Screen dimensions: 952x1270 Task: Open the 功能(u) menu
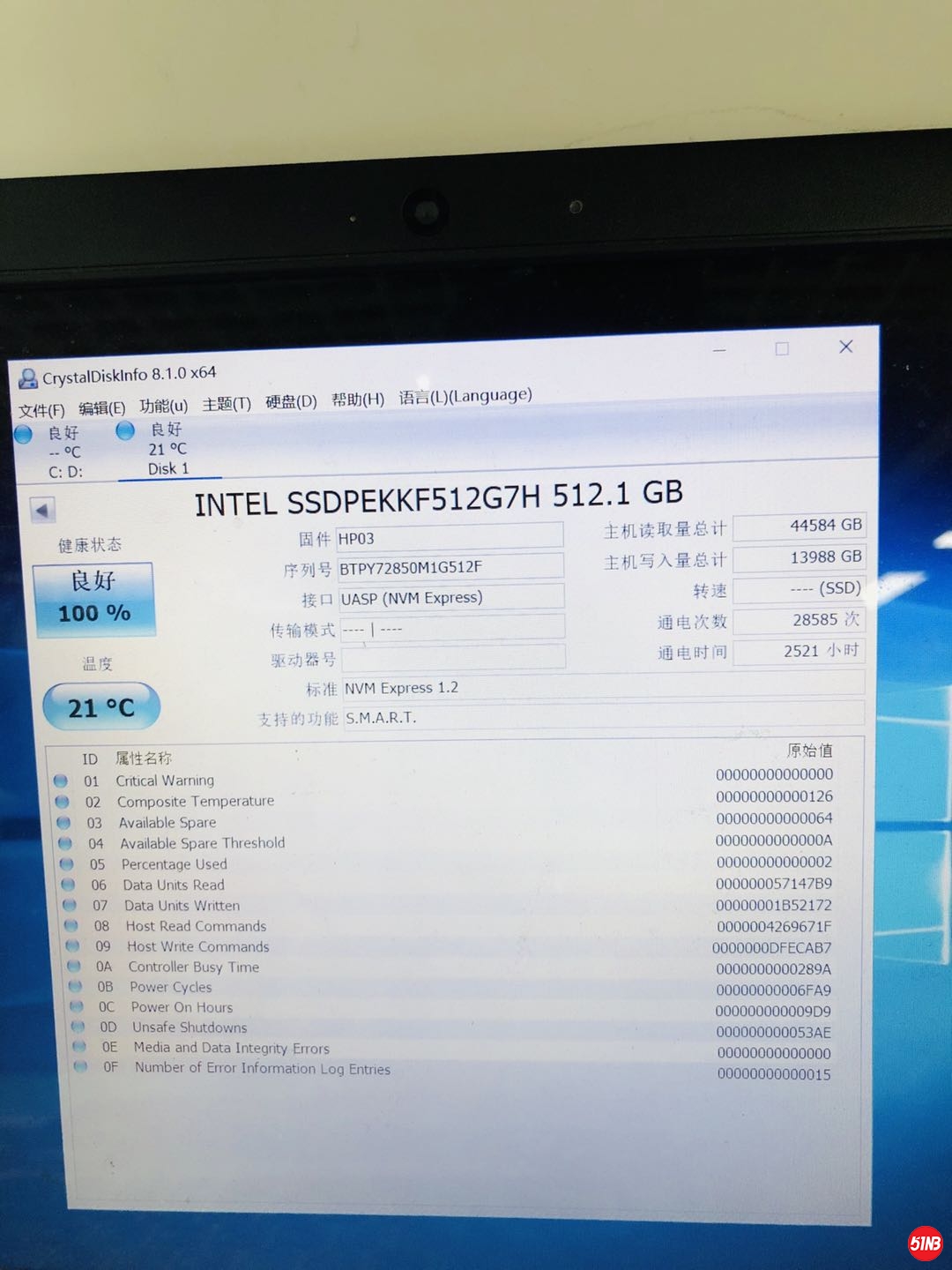point(163,406)
